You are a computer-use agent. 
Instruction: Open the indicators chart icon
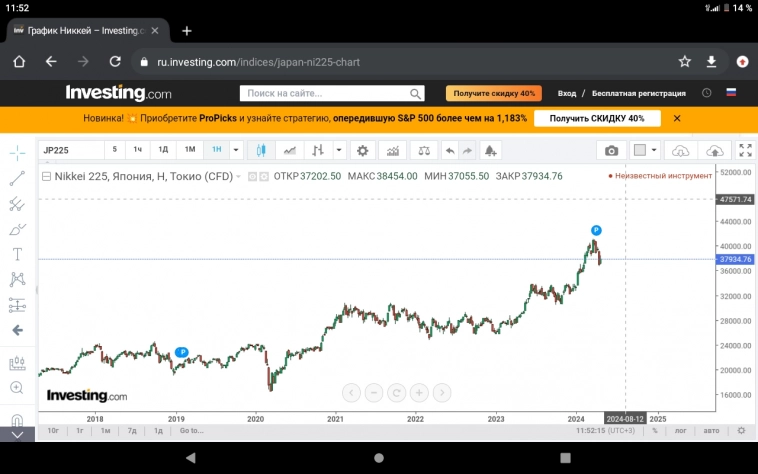coord(393,150)
